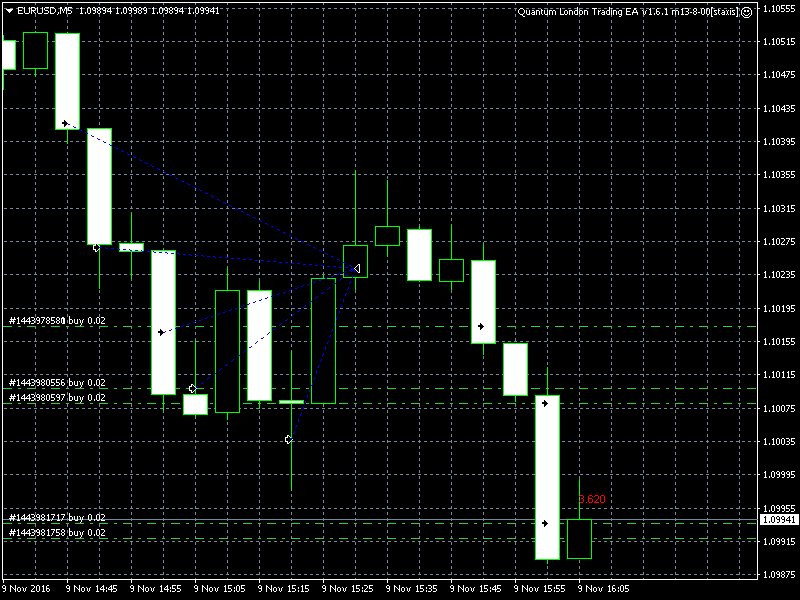Select order label #1443978580 buy 0.02
Screen dimensions: 800x600
click(57, 320)
